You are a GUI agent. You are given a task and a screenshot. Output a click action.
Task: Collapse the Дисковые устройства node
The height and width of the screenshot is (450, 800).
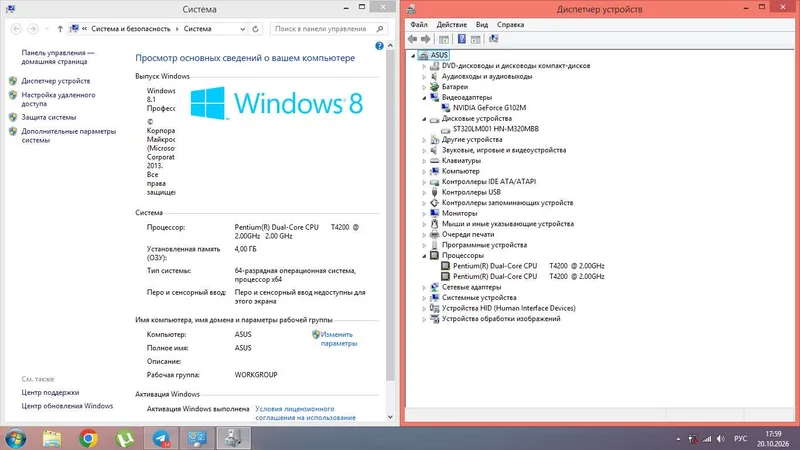424,119
